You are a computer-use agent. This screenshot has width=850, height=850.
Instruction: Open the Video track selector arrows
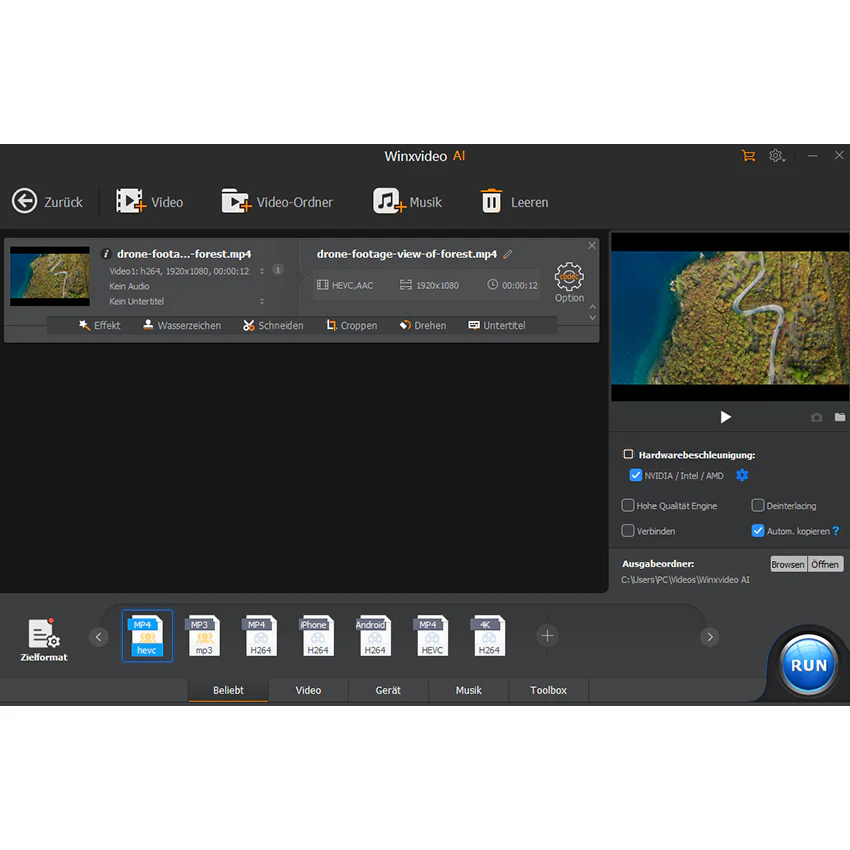coord(262,271)
